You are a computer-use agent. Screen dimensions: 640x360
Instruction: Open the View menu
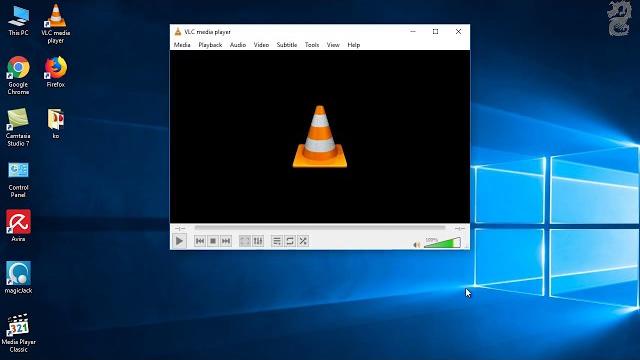point(333,45)
